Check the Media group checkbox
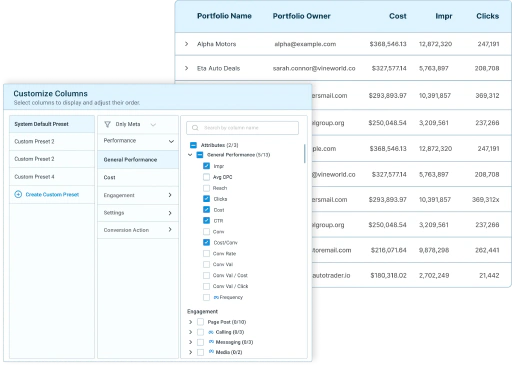 point(200,352)
